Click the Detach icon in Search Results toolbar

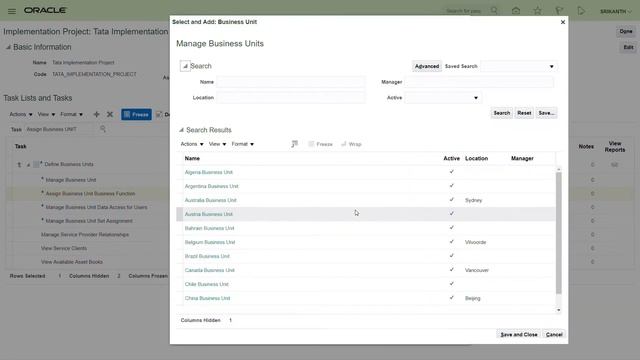295,144
